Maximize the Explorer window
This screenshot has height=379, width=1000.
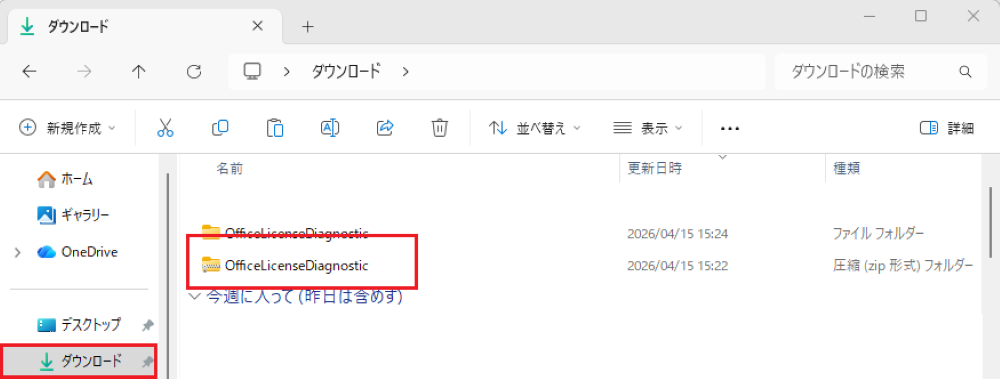[x=921, y=16]
